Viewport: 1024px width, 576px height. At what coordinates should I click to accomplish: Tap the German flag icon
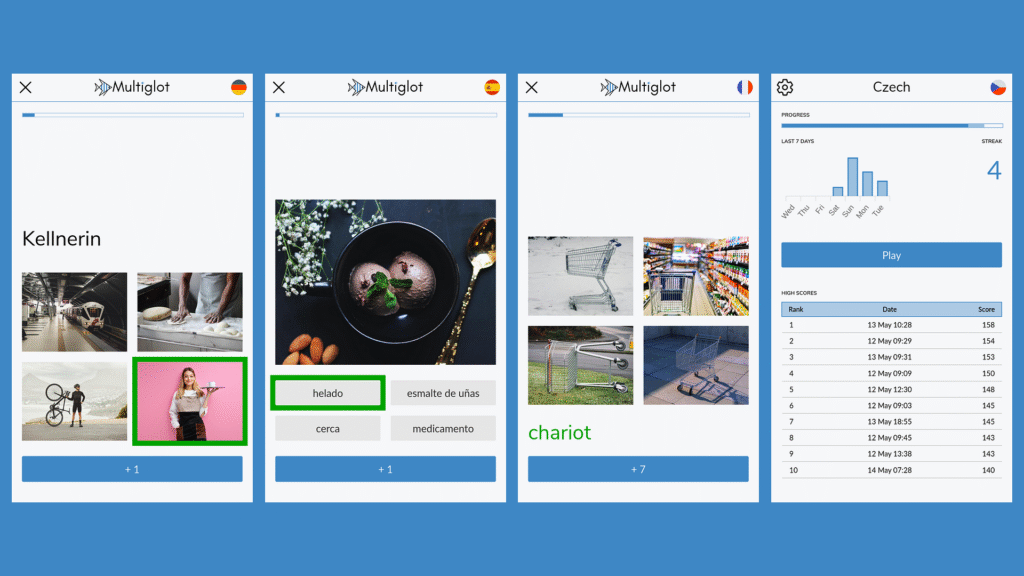tap(239, 87)
